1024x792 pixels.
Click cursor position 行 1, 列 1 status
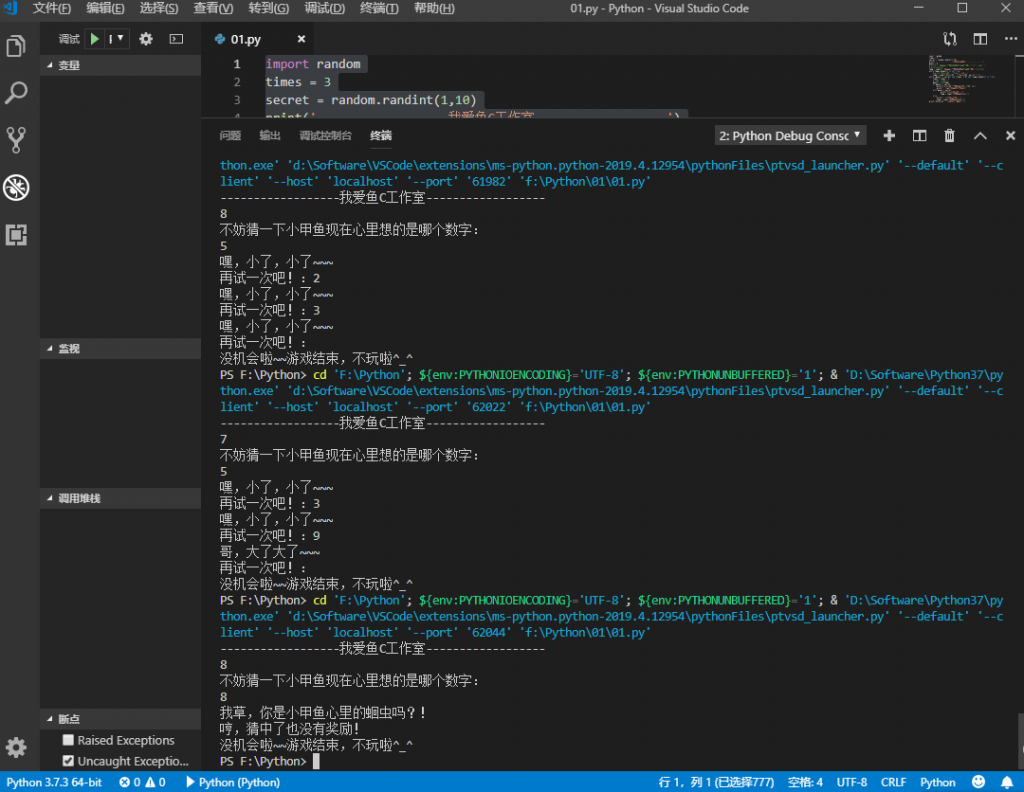coord(716,782)
